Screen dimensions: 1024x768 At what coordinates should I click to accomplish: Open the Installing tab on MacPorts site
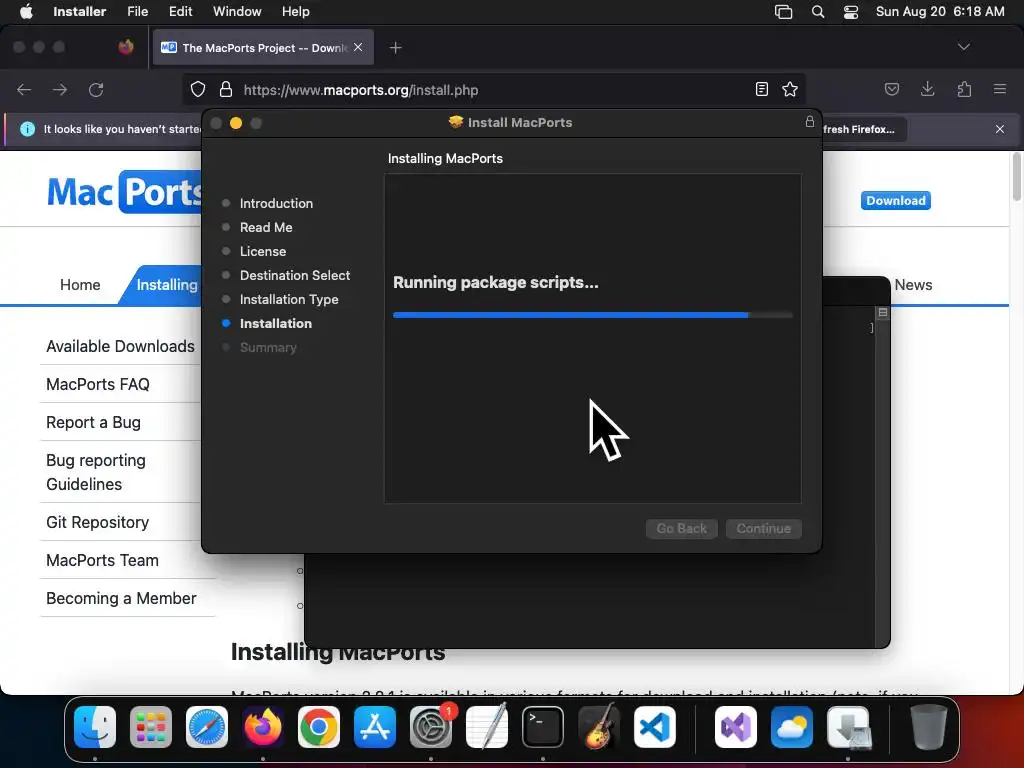coord(166,285)
